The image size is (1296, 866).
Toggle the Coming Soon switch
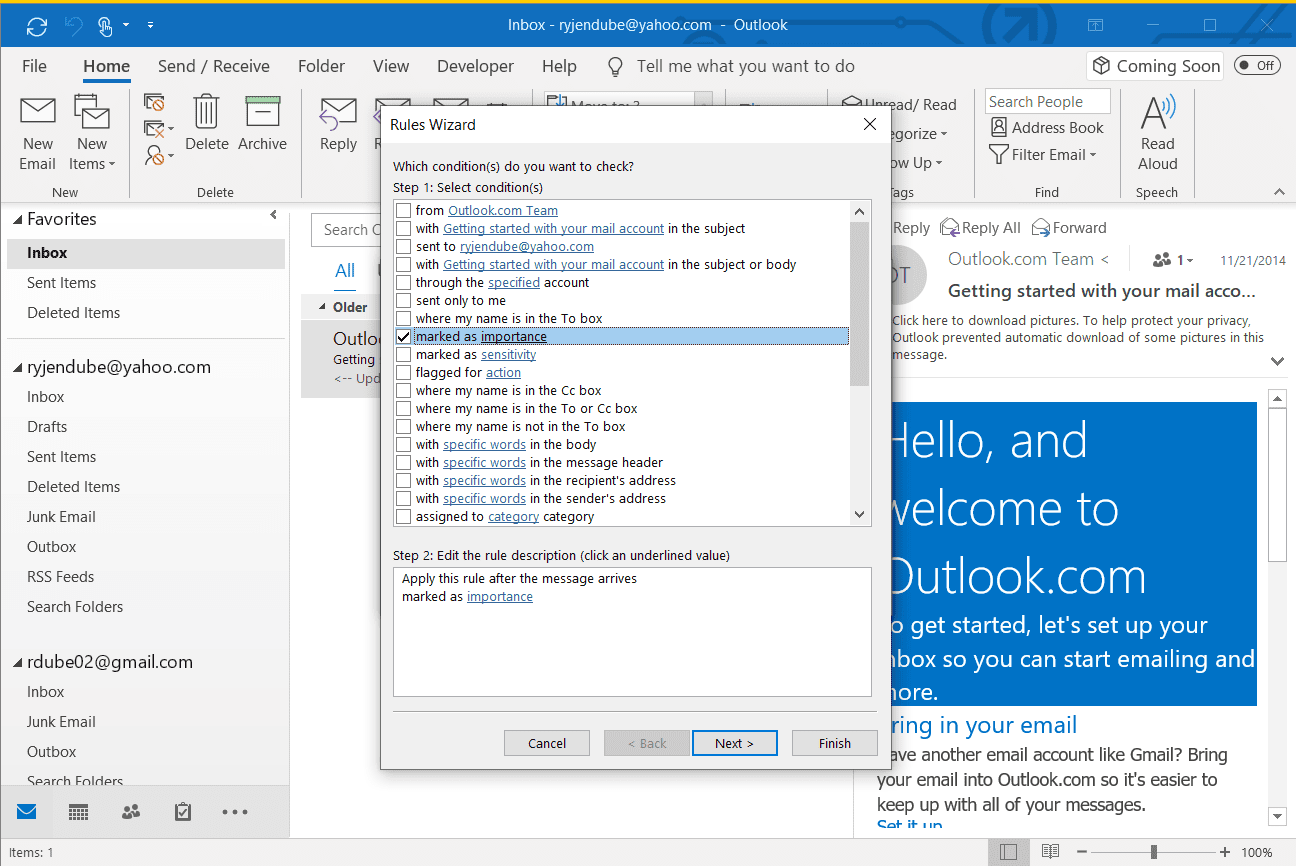coord(1257,66)
